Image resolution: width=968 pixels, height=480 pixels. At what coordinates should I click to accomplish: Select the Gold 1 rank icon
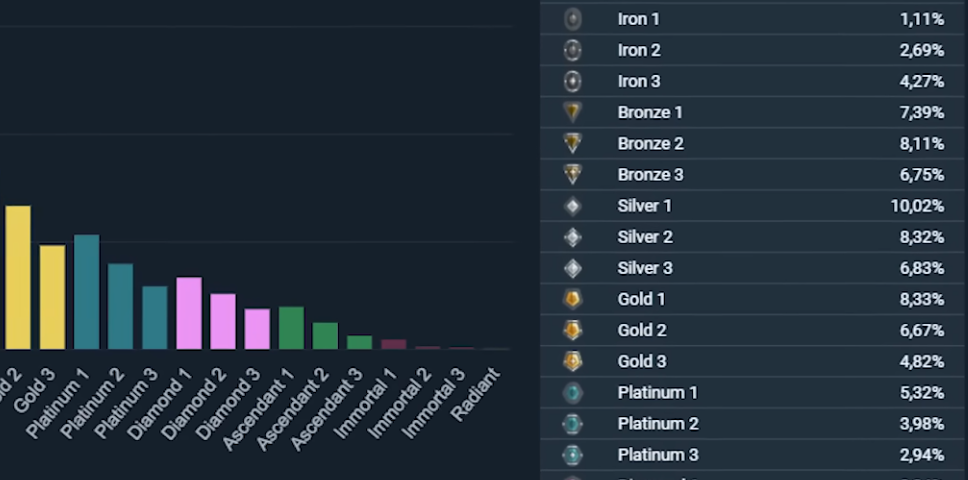pyautogui.click(x=573, y=299)
